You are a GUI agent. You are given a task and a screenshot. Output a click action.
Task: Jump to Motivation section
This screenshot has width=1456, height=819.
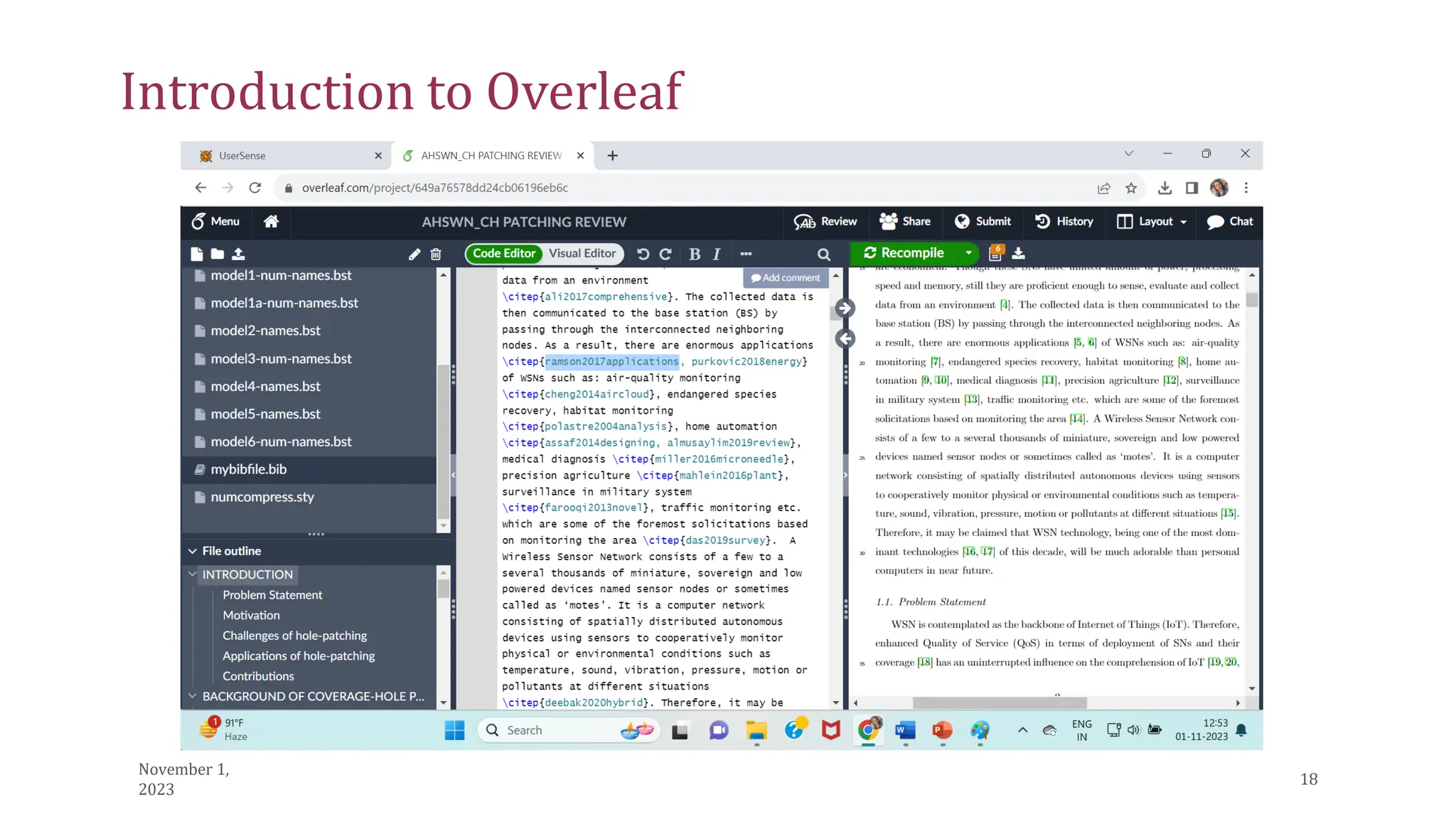pyautogui.click(x=251, y=615)
